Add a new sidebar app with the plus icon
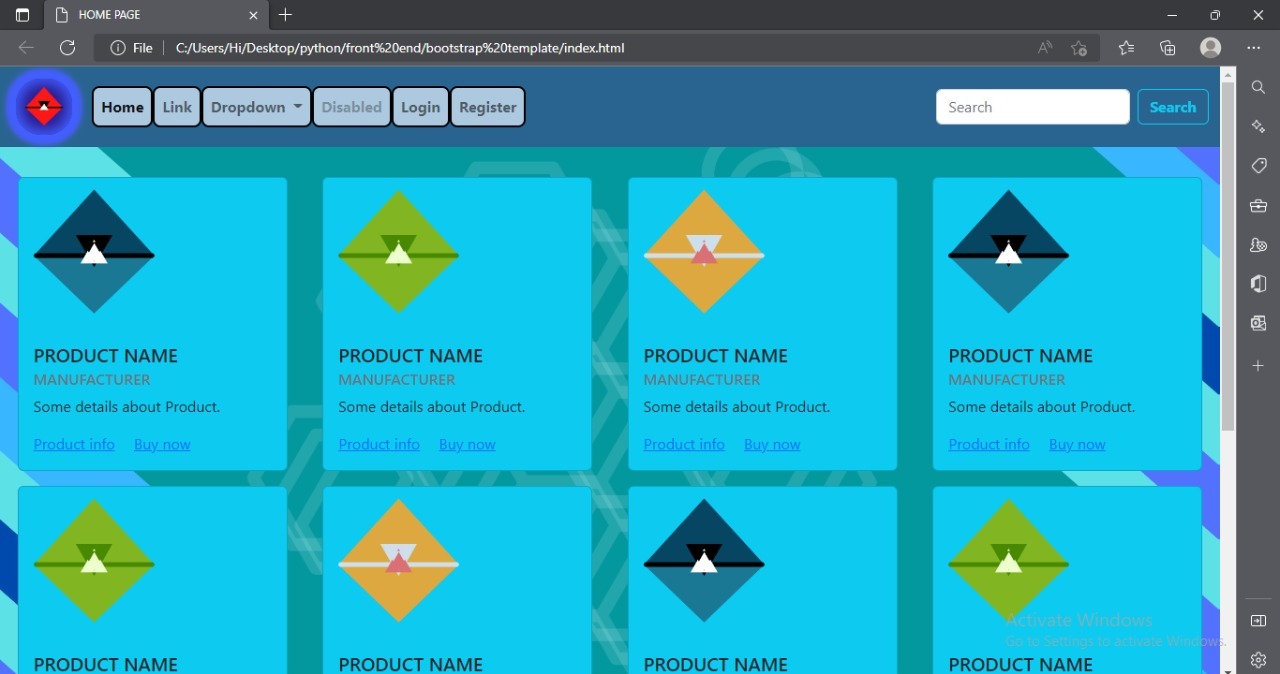Image resolution: width=1280 pixels, height=674 pixels. coord(1258,366)
